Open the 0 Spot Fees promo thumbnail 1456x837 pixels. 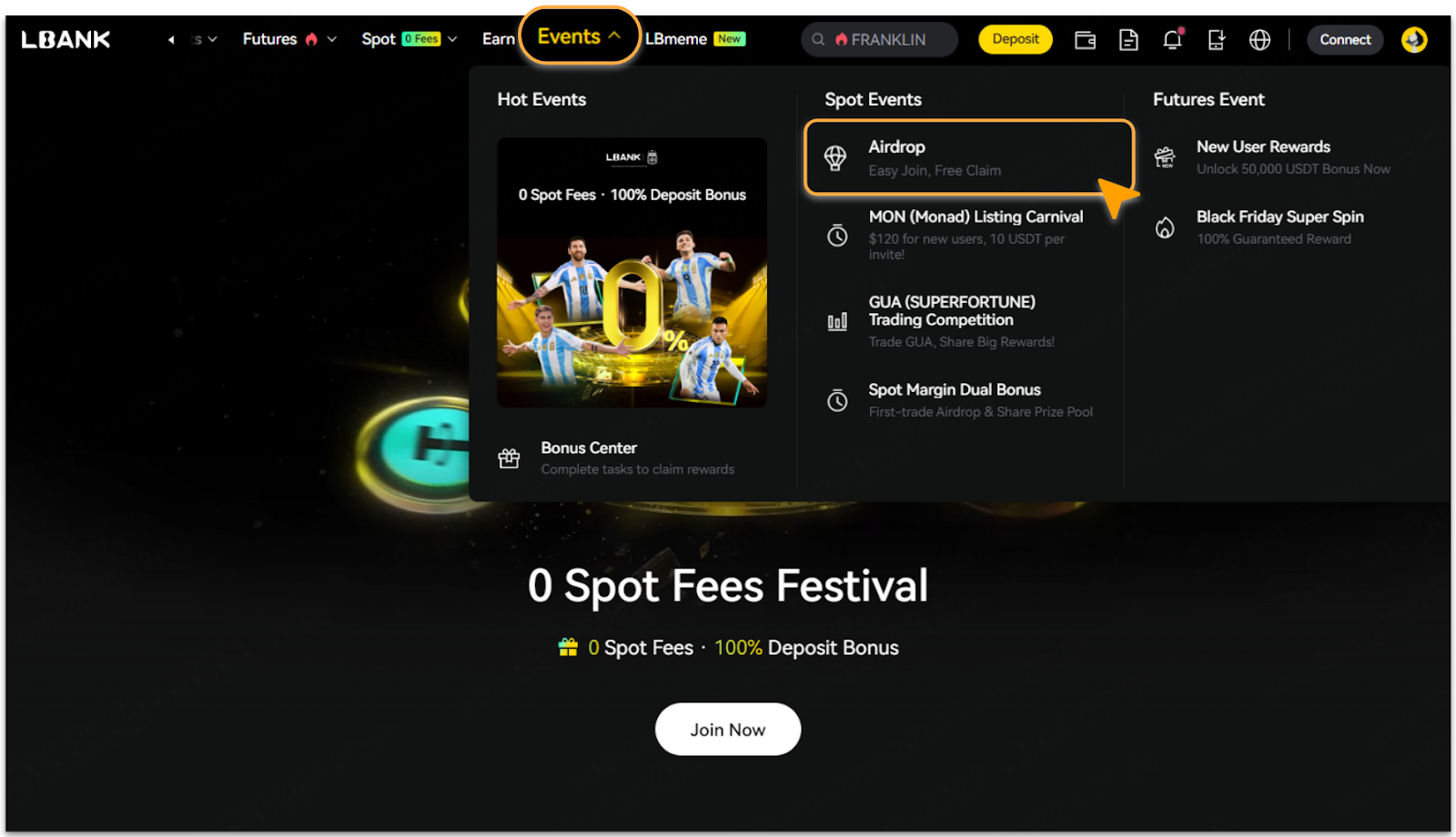tap(632, 272)
